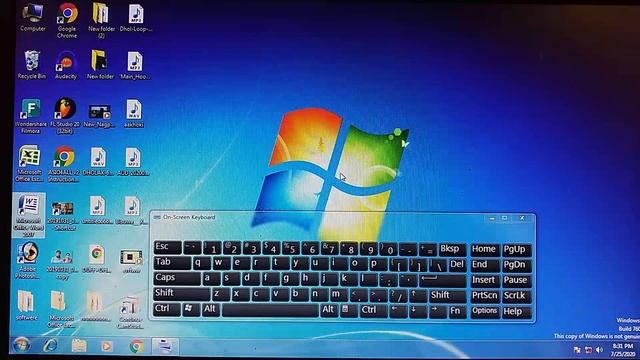Toggle the ScrLk key

(516, 296)
